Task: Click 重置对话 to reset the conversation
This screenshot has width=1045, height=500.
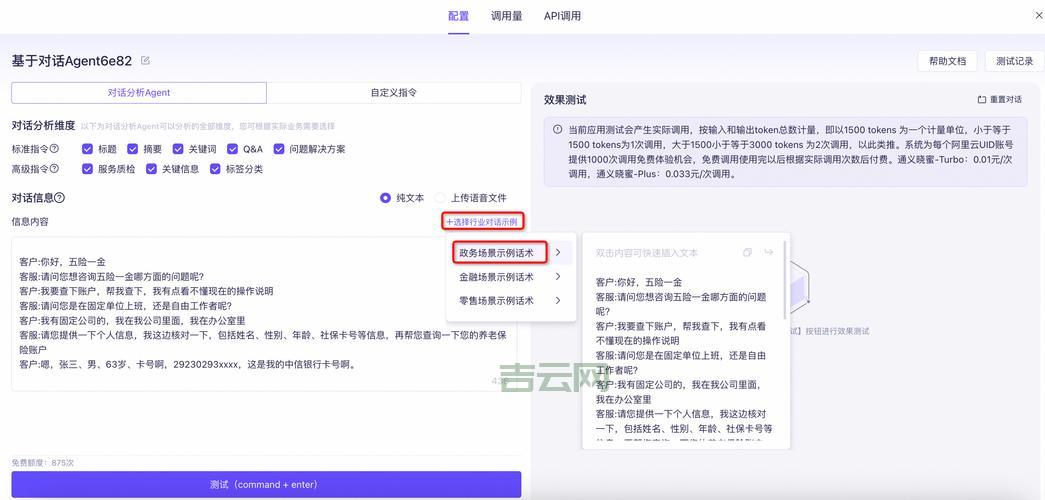Action: tap(1000, 100)
